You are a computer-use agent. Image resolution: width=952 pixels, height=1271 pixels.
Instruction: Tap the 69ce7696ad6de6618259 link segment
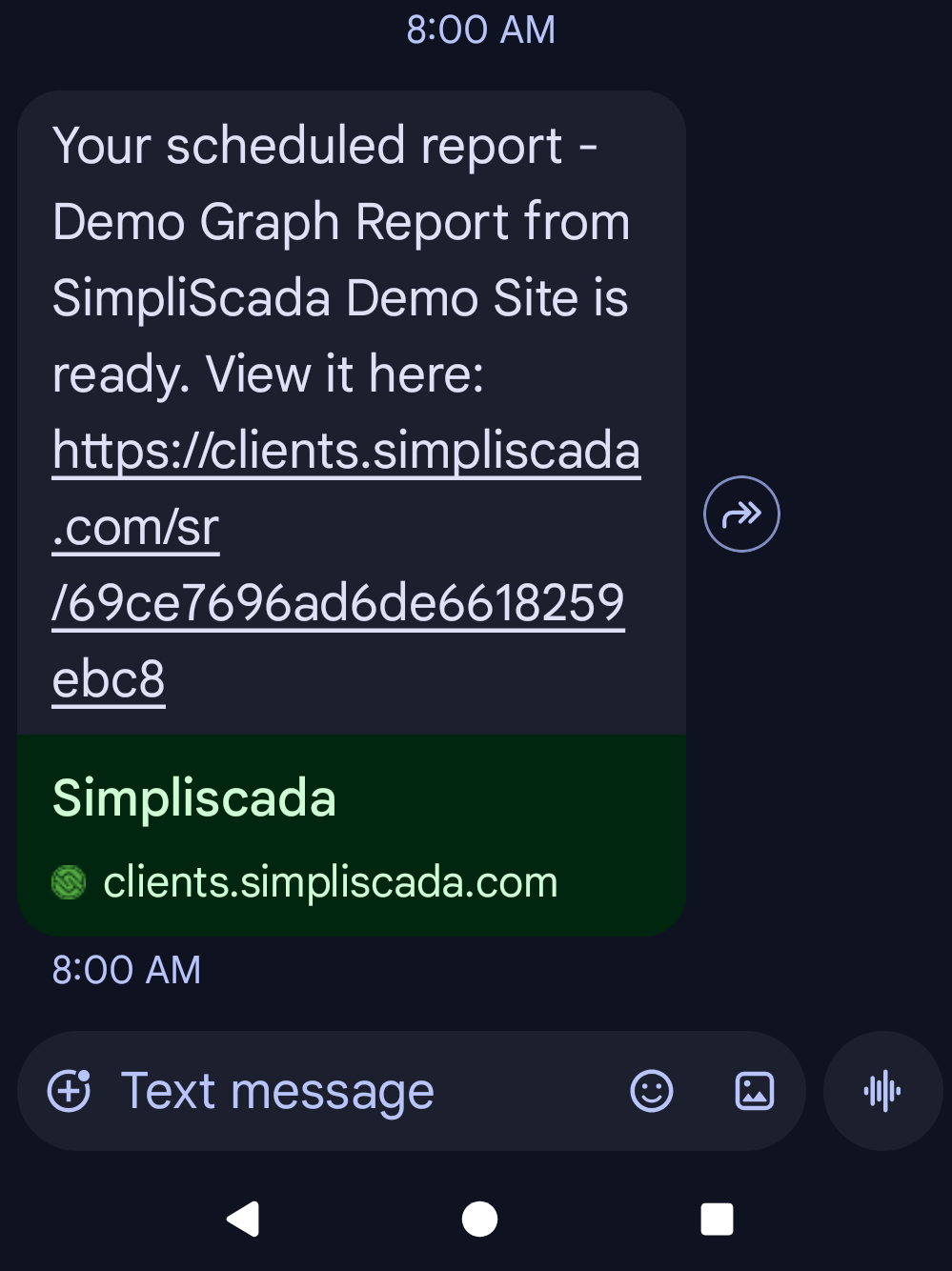pos(339,603)
